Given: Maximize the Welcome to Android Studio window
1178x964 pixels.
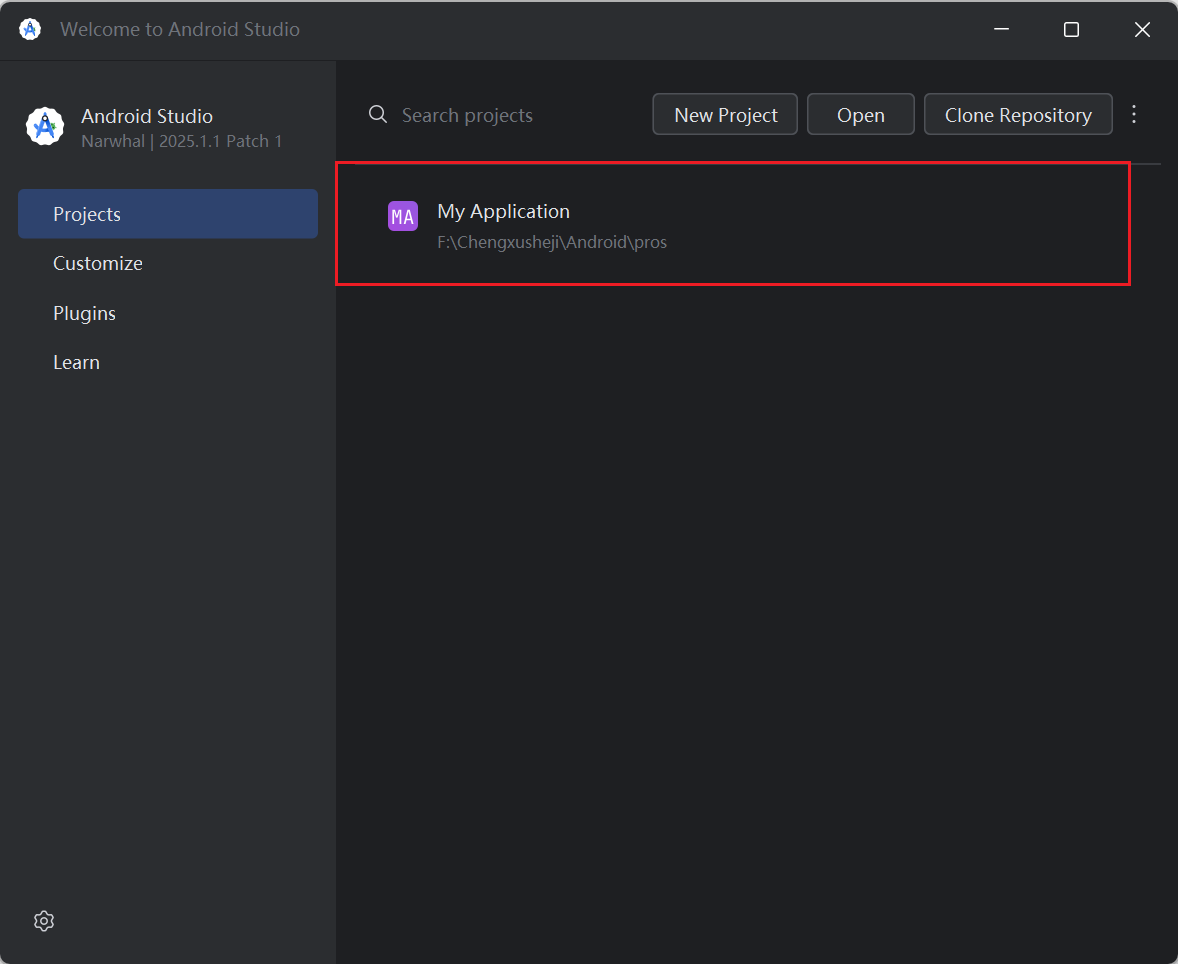Looking at the screenshot, I should pyautogui.click(x=1071, y=29).
